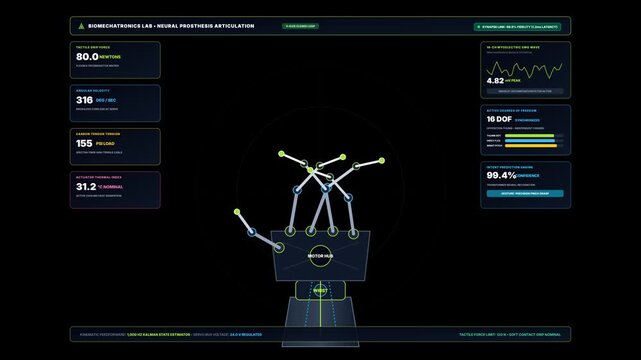Click the 4.82 mV peak reading

[x=503, y=81]
